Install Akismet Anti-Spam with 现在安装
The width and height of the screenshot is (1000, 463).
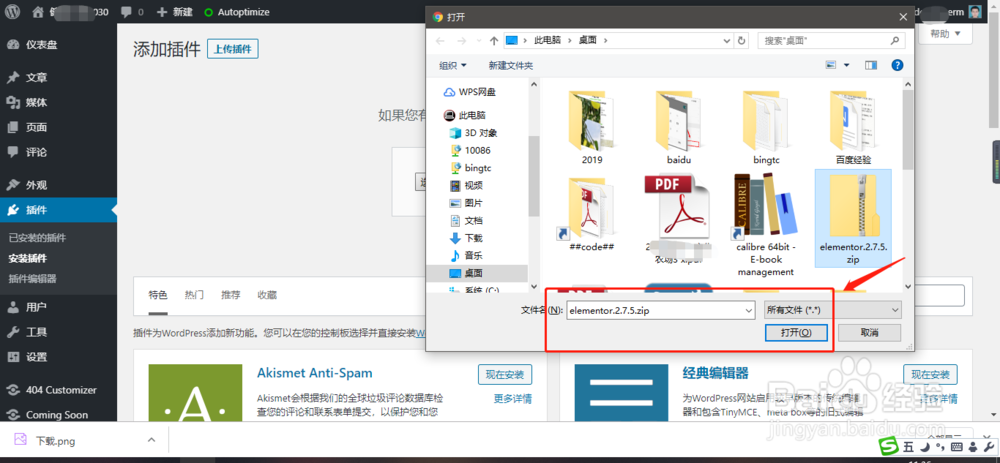click(x=504, y=374)
